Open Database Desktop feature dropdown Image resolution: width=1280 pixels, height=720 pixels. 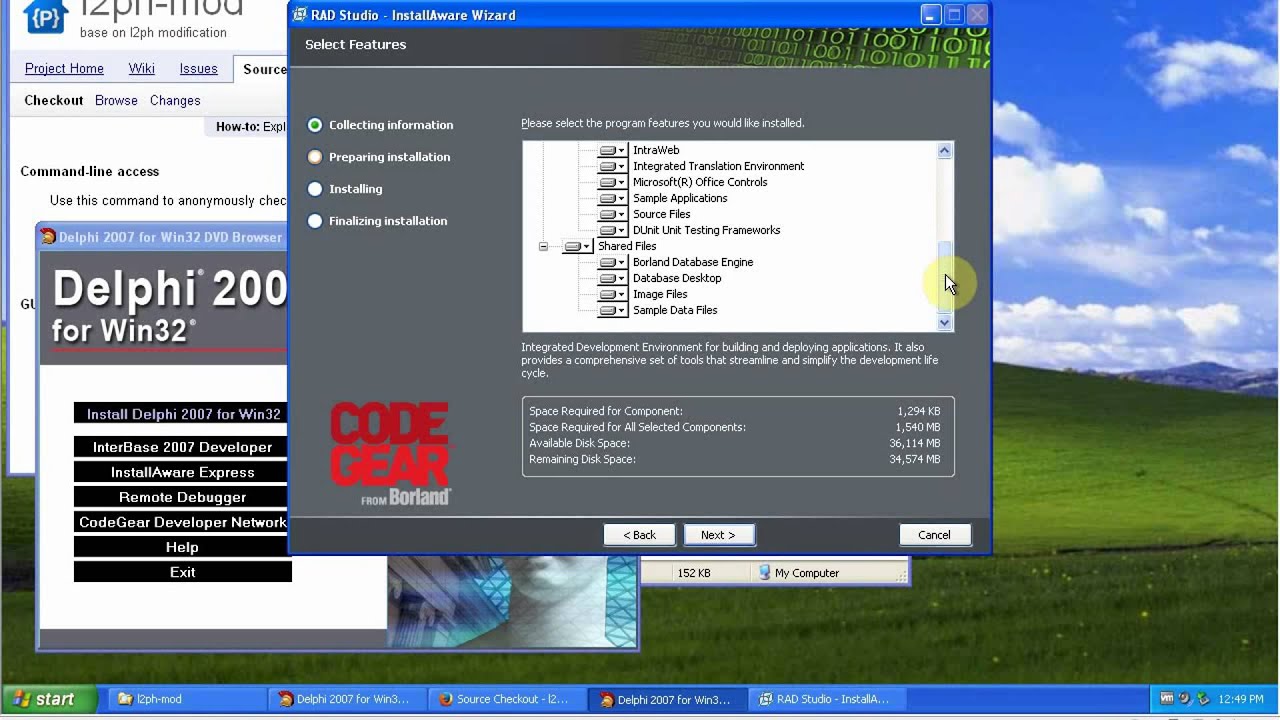pos(612,278)
